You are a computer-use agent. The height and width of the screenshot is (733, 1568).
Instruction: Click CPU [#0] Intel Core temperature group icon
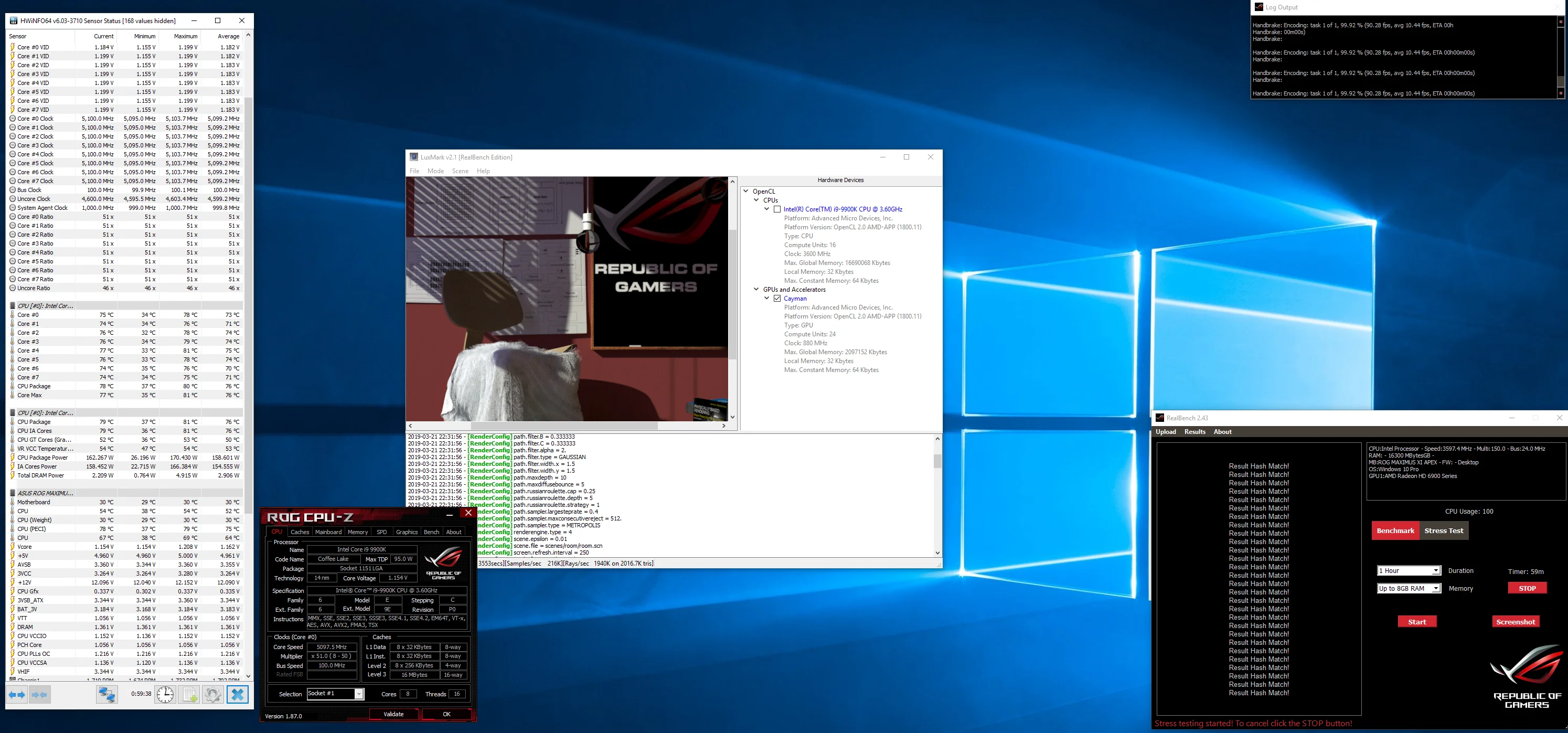13,305
